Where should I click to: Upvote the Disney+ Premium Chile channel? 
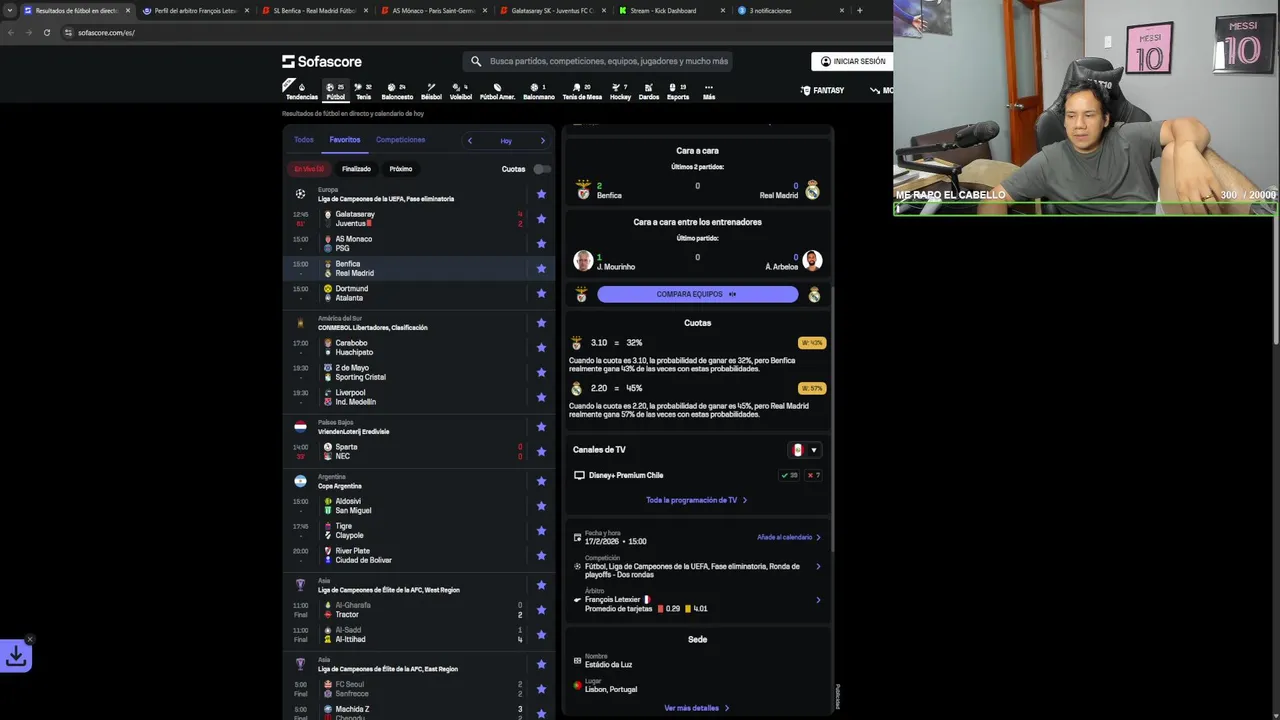click(x=789, y=475)
